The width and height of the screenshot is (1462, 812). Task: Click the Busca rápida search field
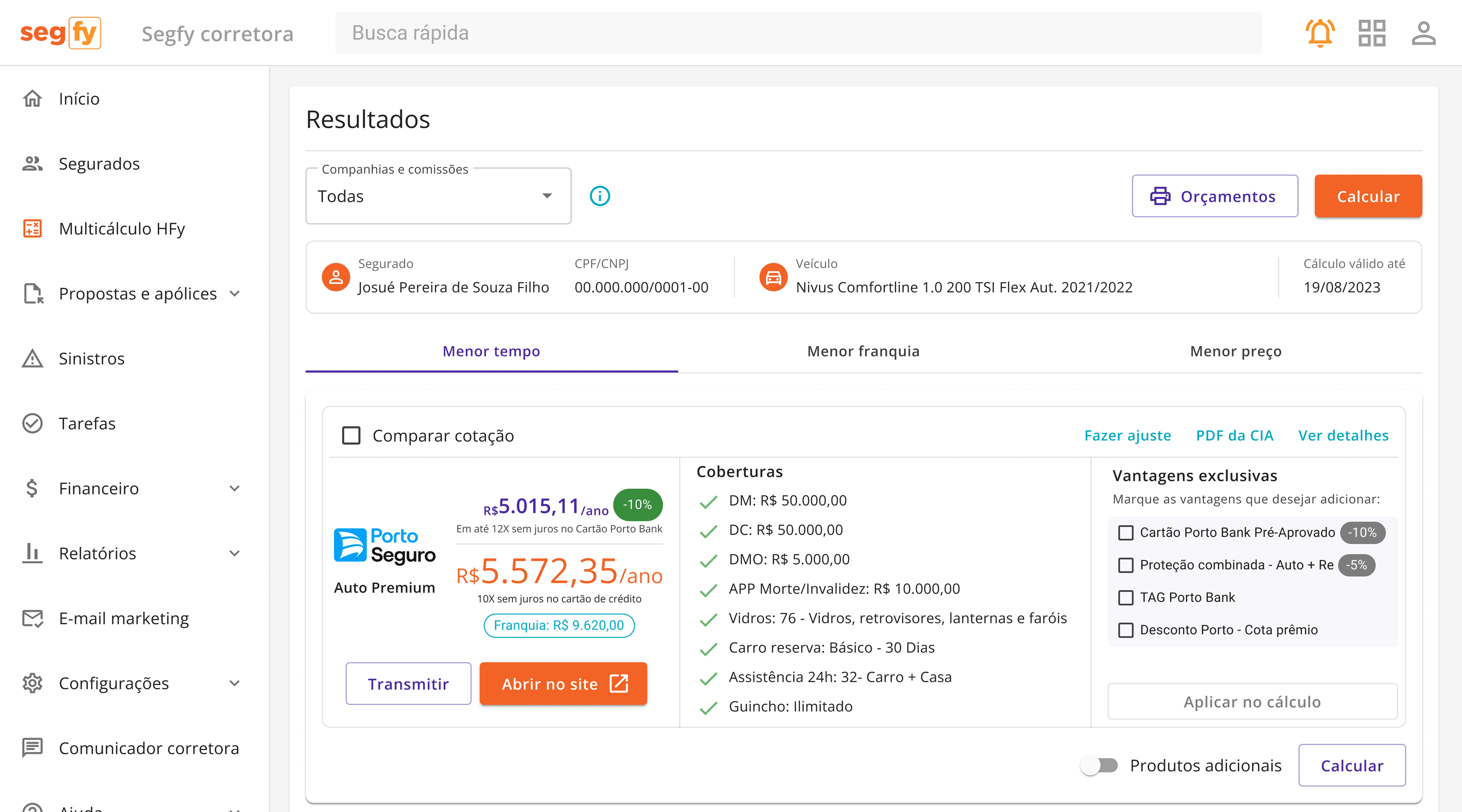coord(798,33)
